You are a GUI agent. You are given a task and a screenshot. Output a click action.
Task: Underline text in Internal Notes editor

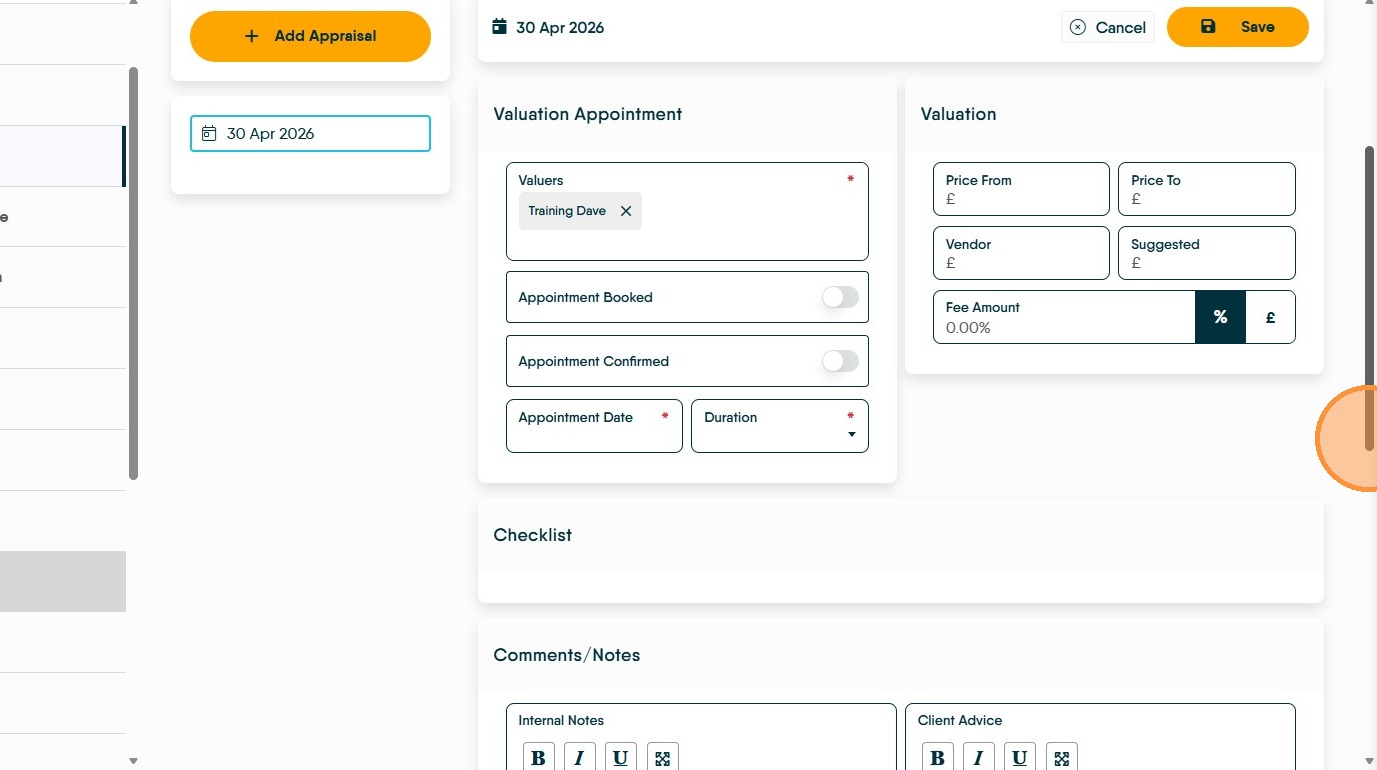coord(620,757)
